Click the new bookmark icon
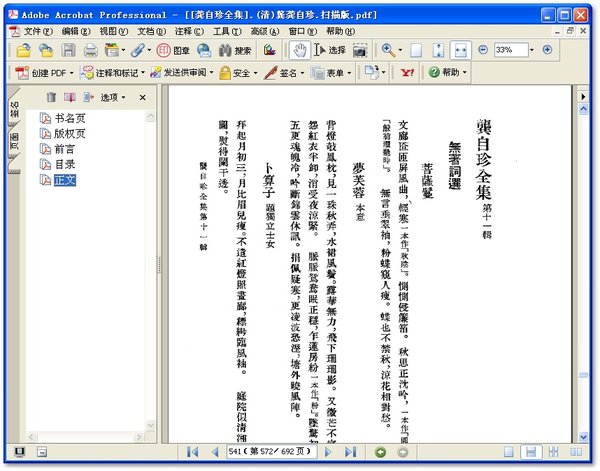This screenshot has width=600, height=471. click(x=70, y=97)
